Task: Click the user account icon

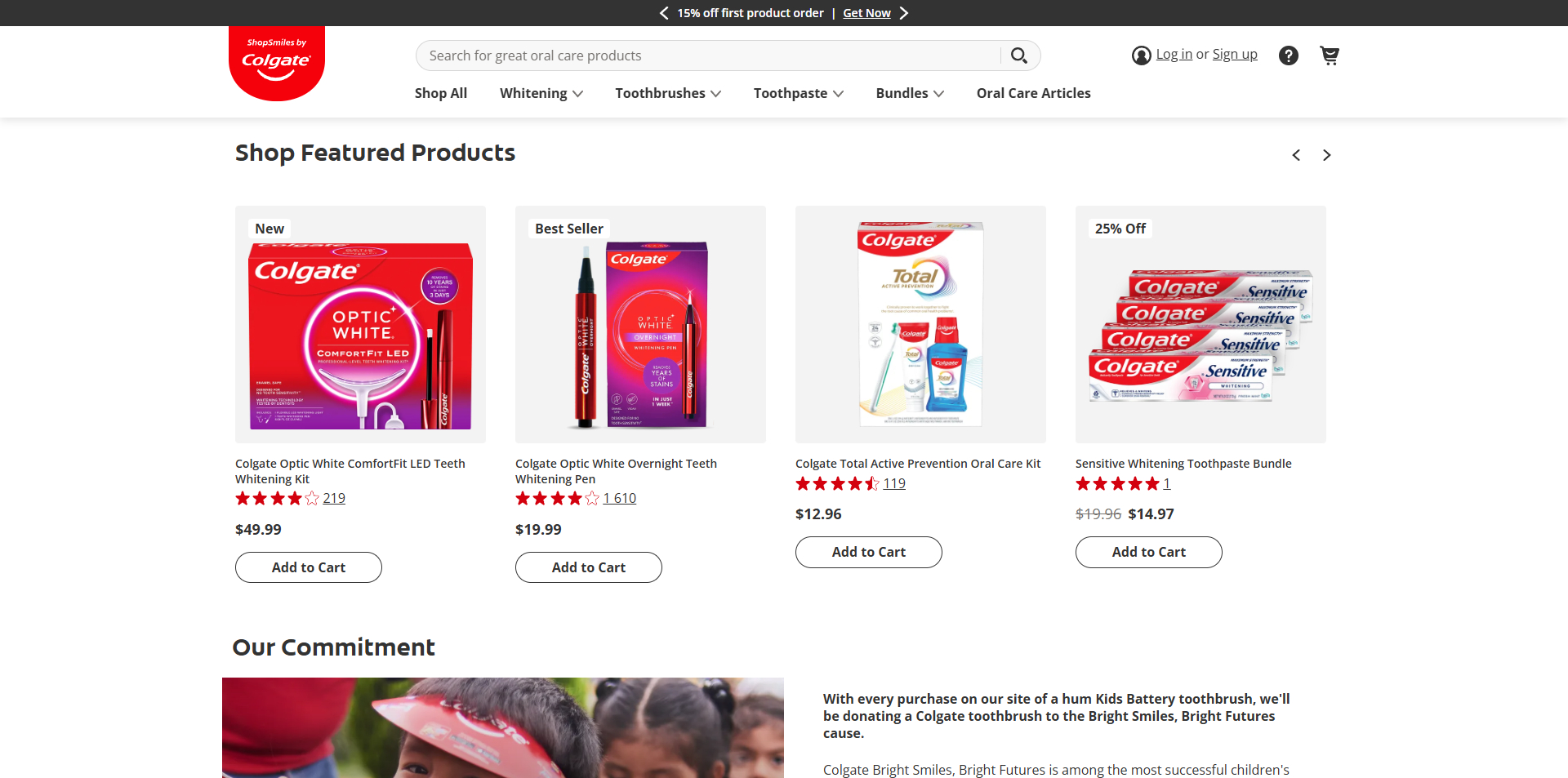Action: 1141,56
